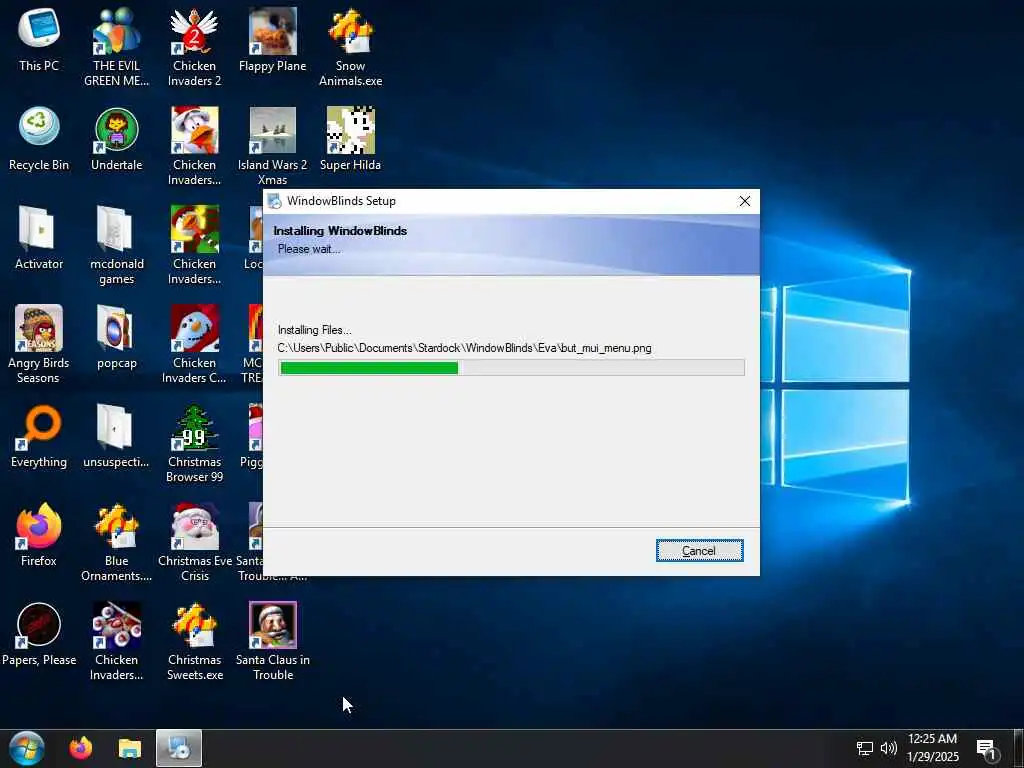
Task: Select the Super Hilda icon
Action: point(350,139)
